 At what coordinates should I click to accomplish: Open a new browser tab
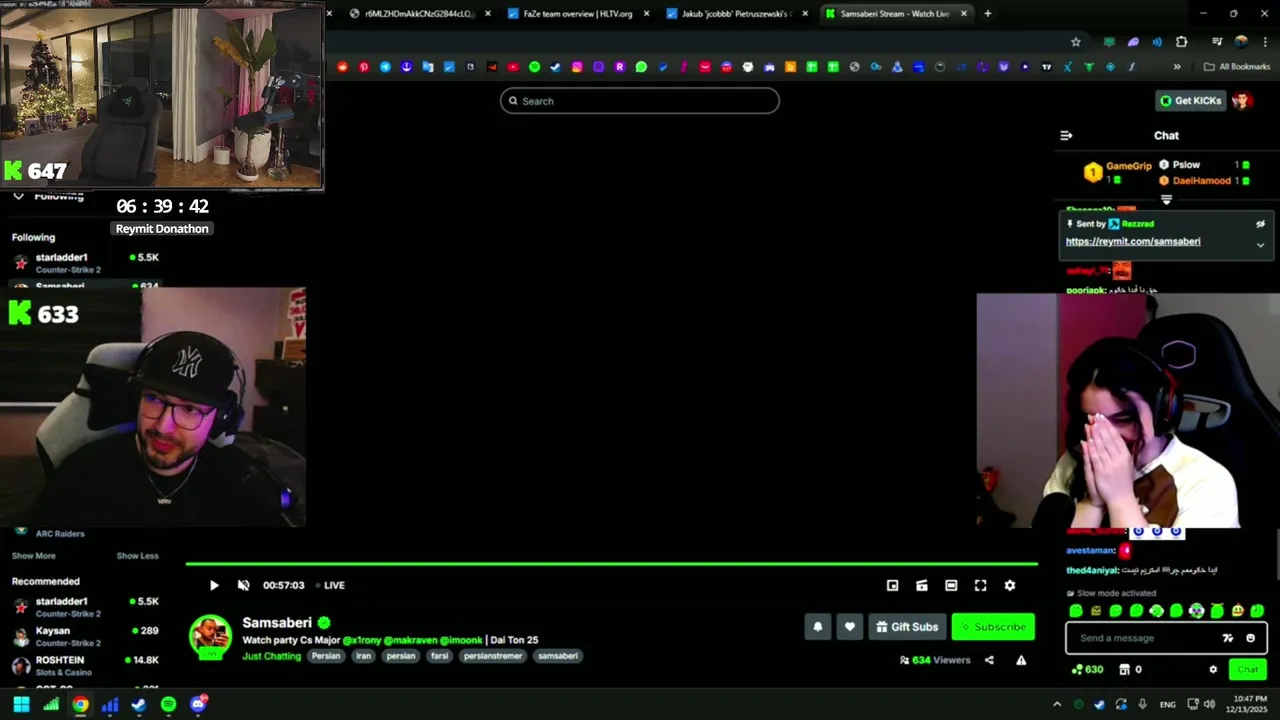(x=988, y=14)
